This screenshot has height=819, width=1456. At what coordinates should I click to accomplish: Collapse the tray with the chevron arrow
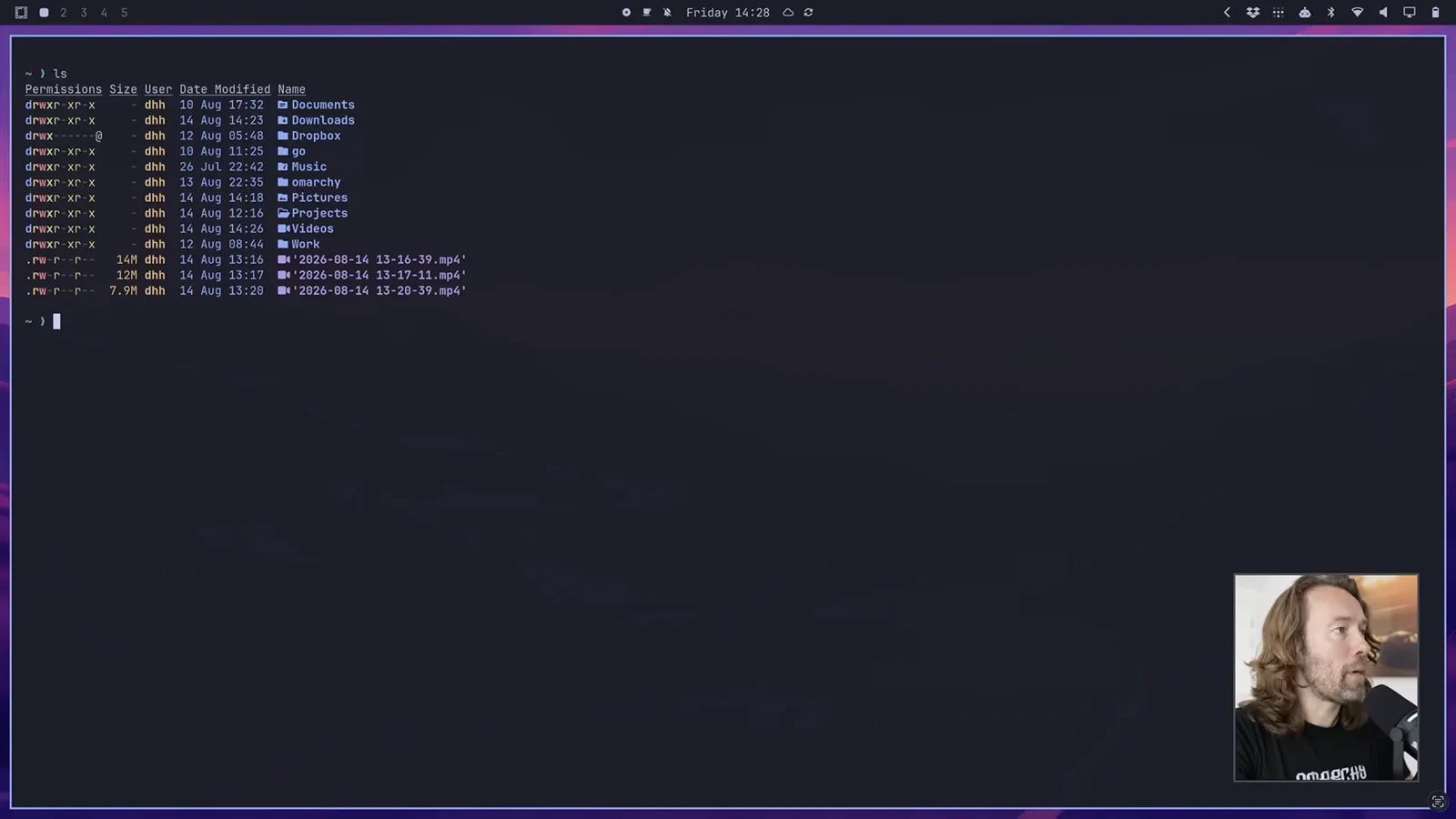click(x=1227, y=13)
